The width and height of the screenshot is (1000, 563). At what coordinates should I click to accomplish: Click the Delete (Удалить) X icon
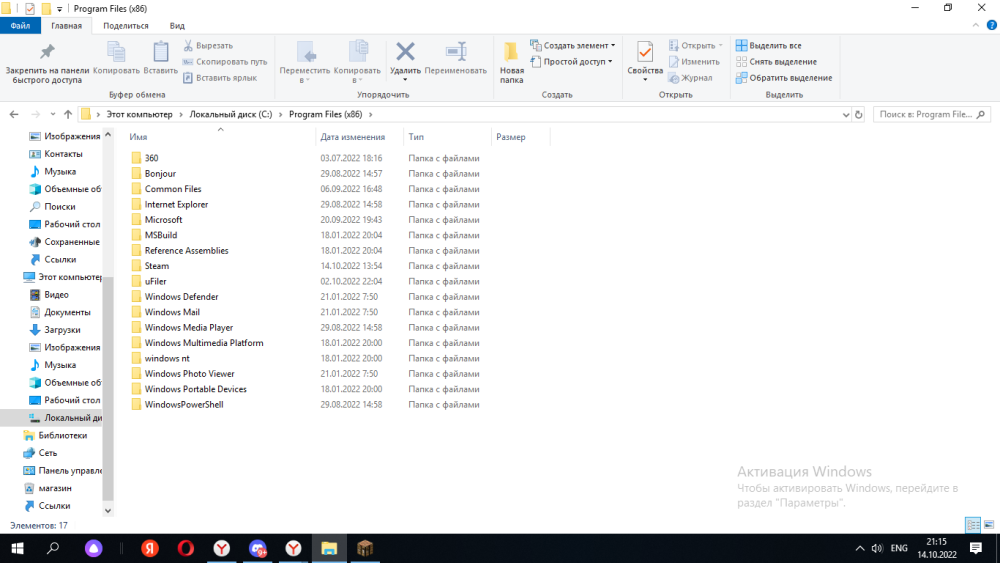pyautogui.click(x=405, y=51)
